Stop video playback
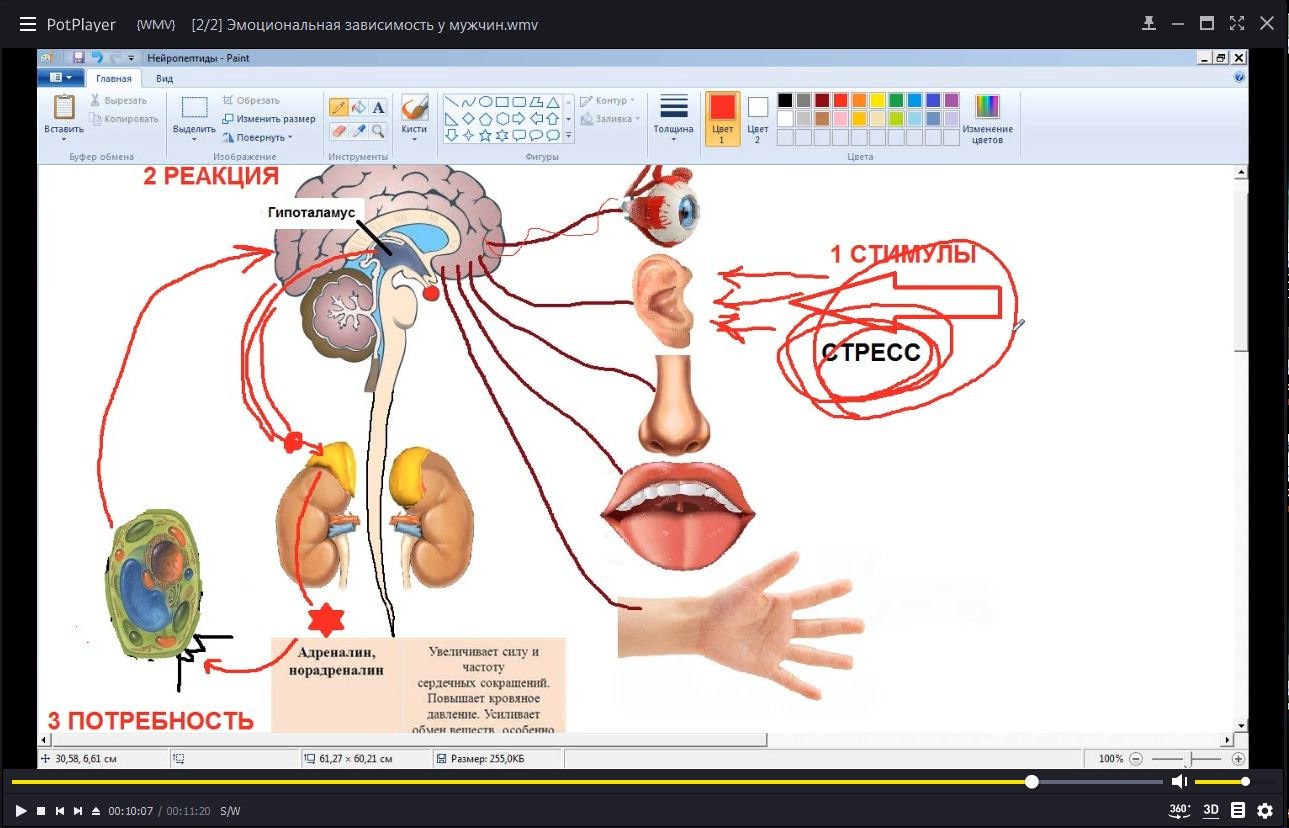The width and height of the screenshot is (1289, 828). coord(41,811)
